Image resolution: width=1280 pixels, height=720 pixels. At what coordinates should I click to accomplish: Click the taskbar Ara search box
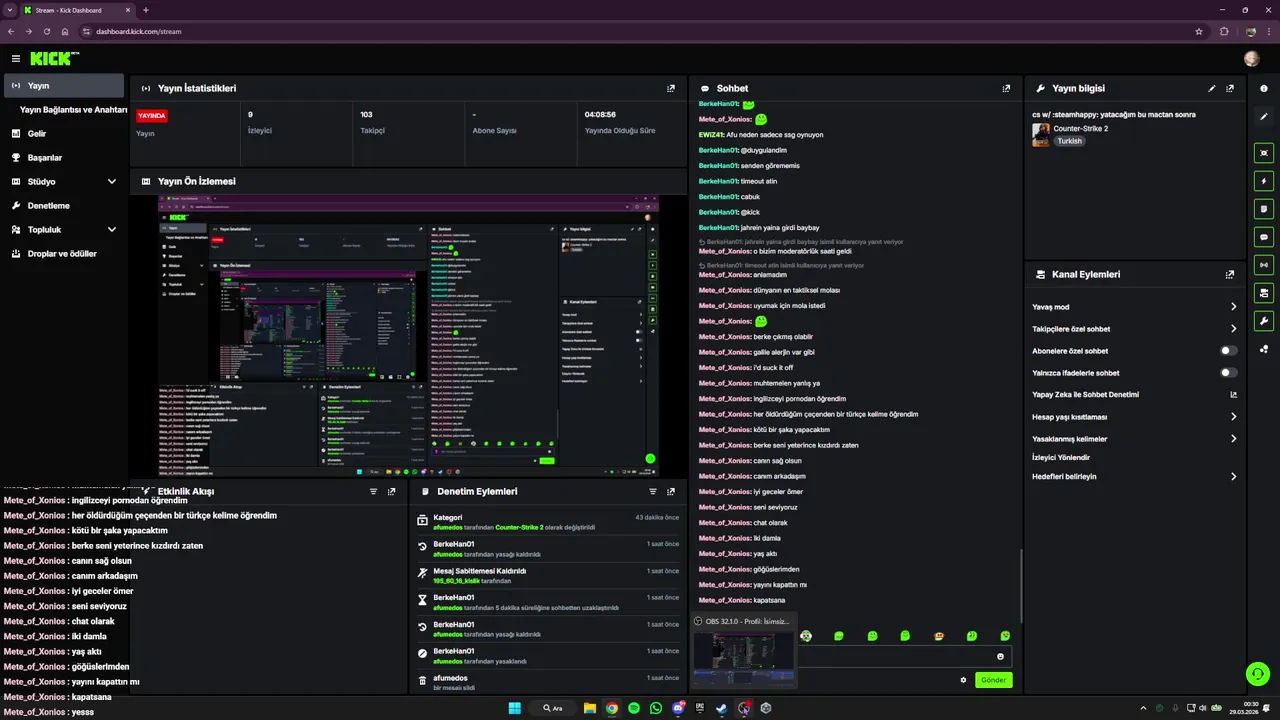coord(552,708)
